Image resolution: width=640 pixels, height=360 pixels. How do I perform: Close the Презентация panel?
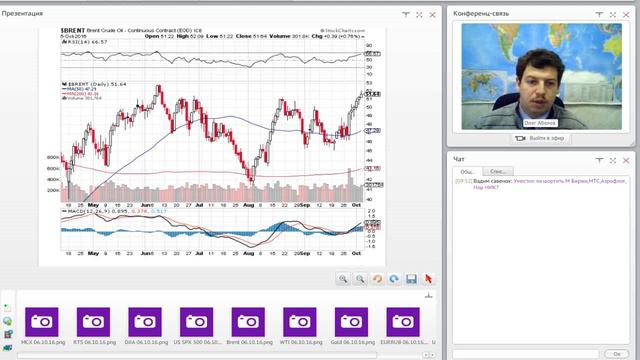(433, 15)
